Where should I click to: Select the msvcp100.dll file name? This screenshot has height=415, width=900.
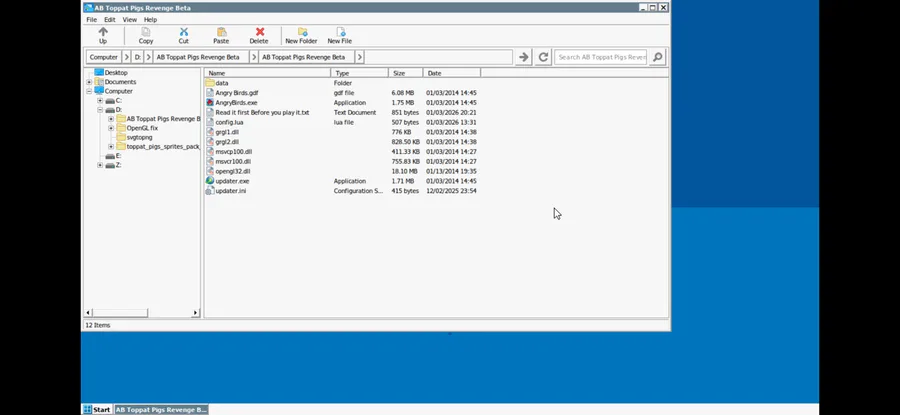point(234,152)
